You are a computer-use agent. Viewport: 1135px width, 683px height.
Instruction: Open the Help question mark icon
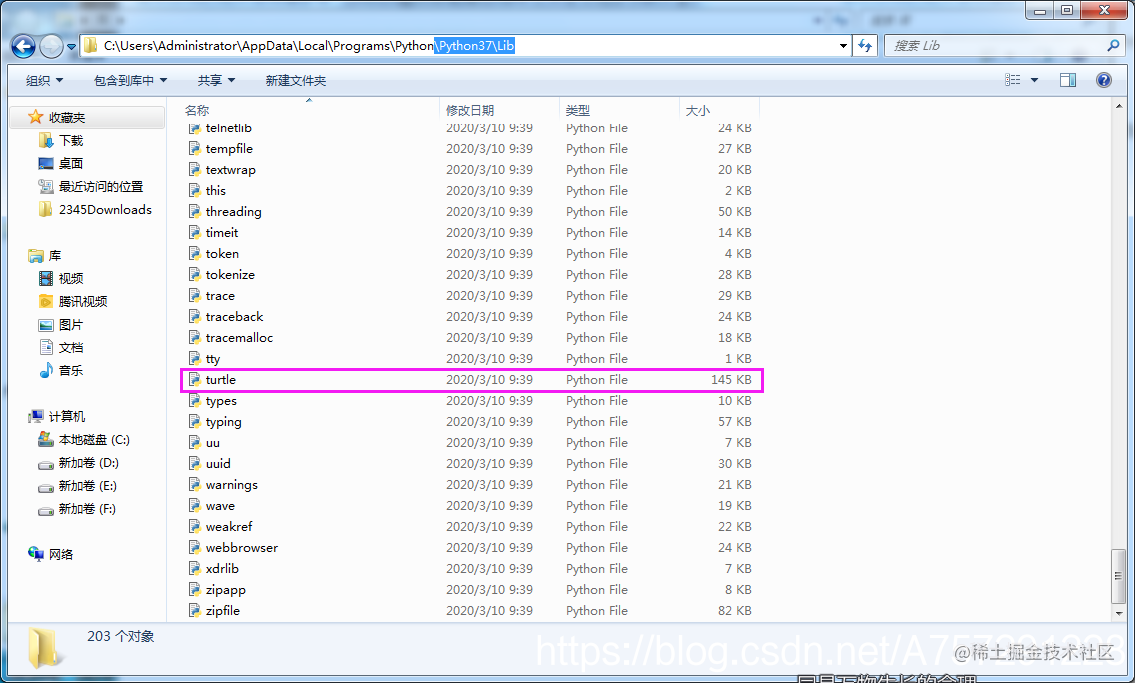(x=1103, y=80)
